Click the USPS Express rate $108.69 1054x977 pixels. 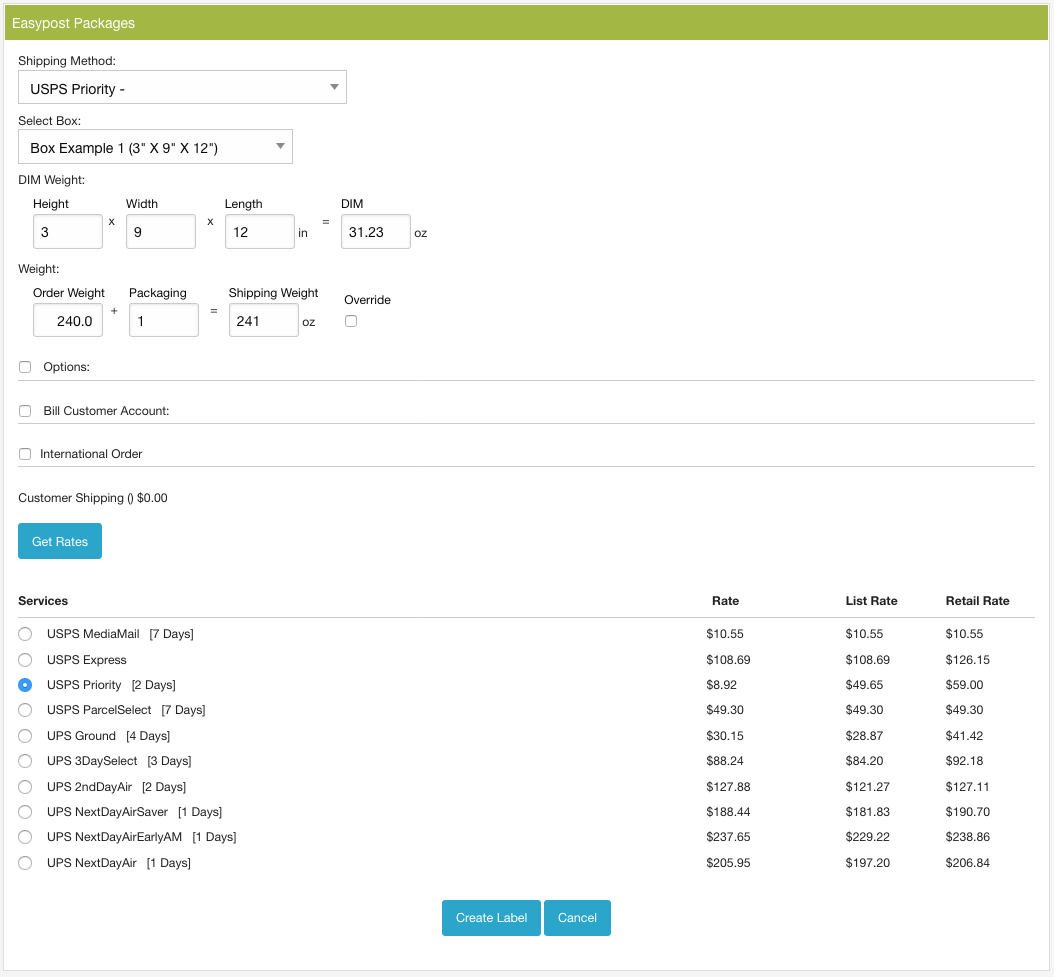coord(728,660)
